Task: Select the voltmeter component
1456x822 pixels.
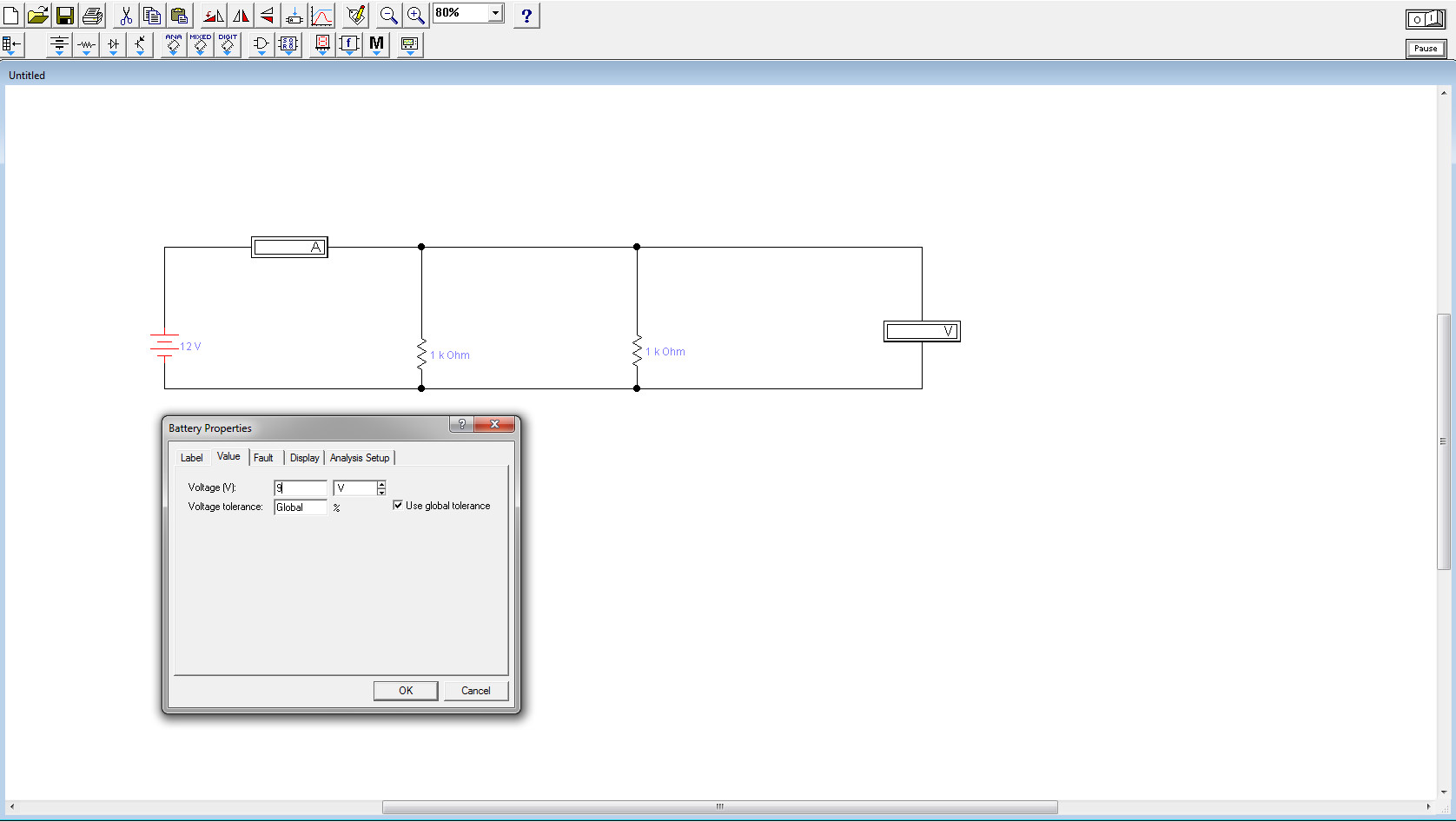Action: pos(922,331)
